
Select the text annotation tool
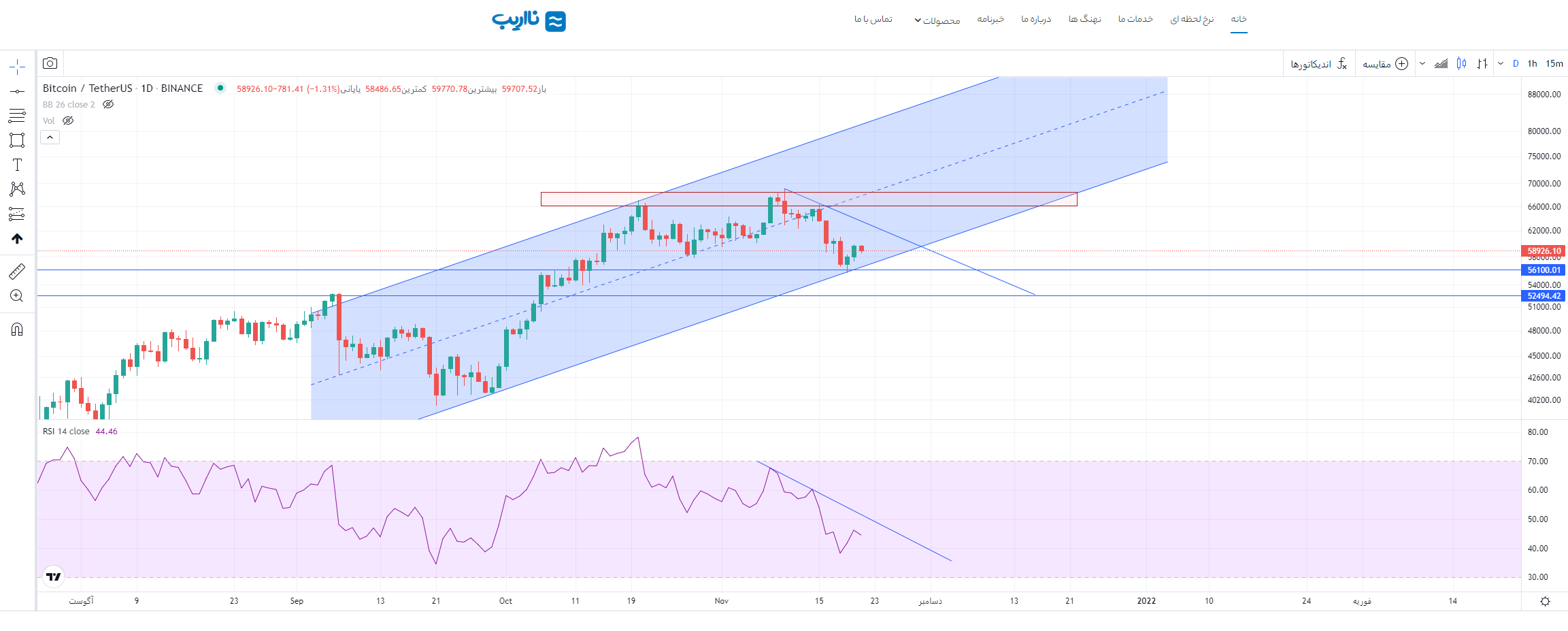[x=17, y=165]
